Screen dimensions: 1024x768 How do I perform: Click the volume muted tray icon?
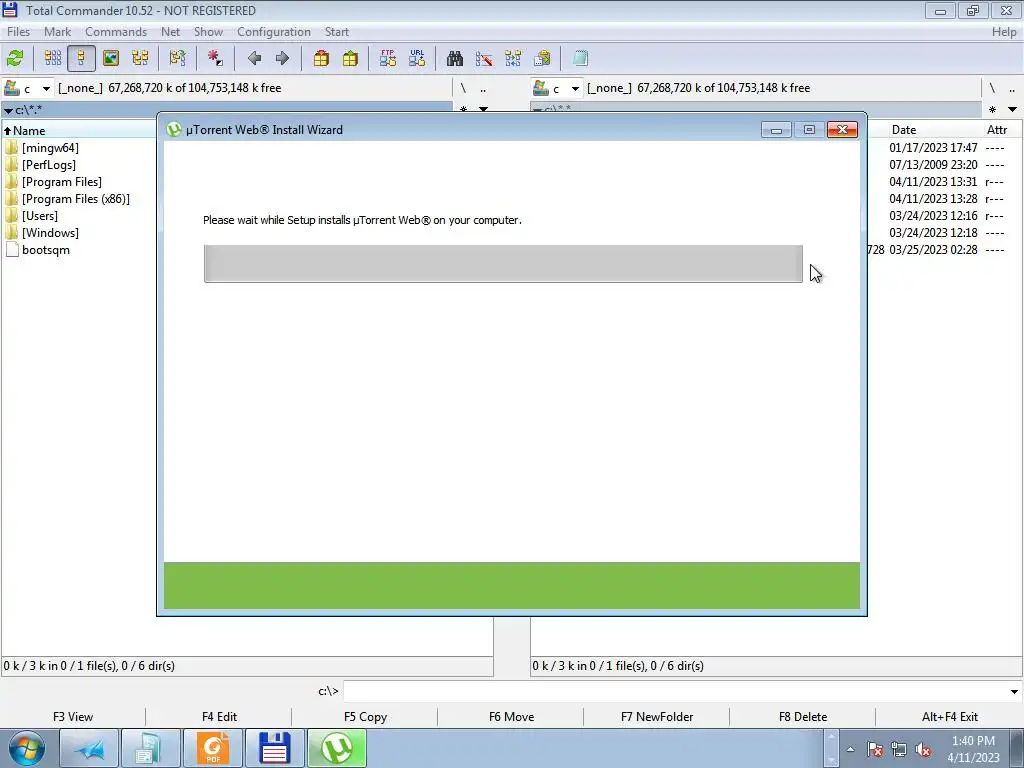[x=923, y=750]
